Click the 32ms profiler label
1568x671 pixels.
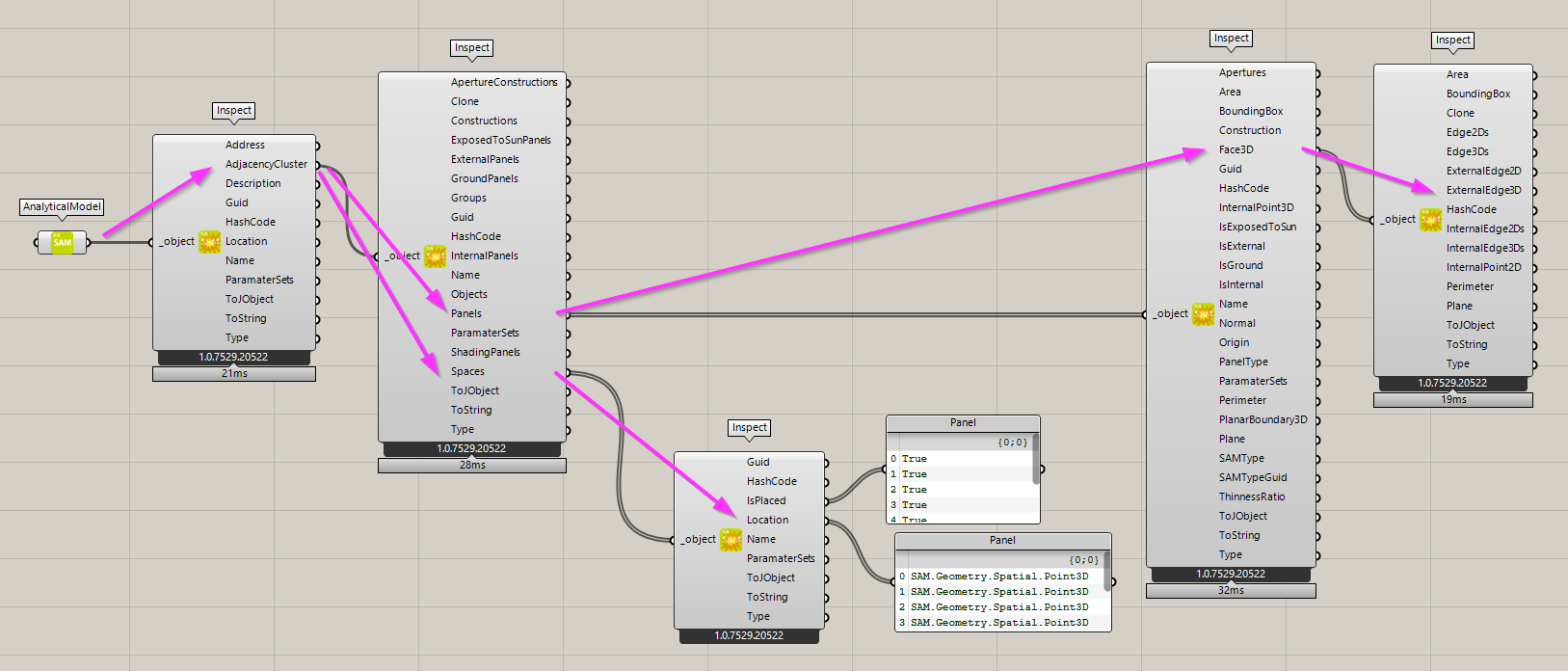coord(1231,591)
